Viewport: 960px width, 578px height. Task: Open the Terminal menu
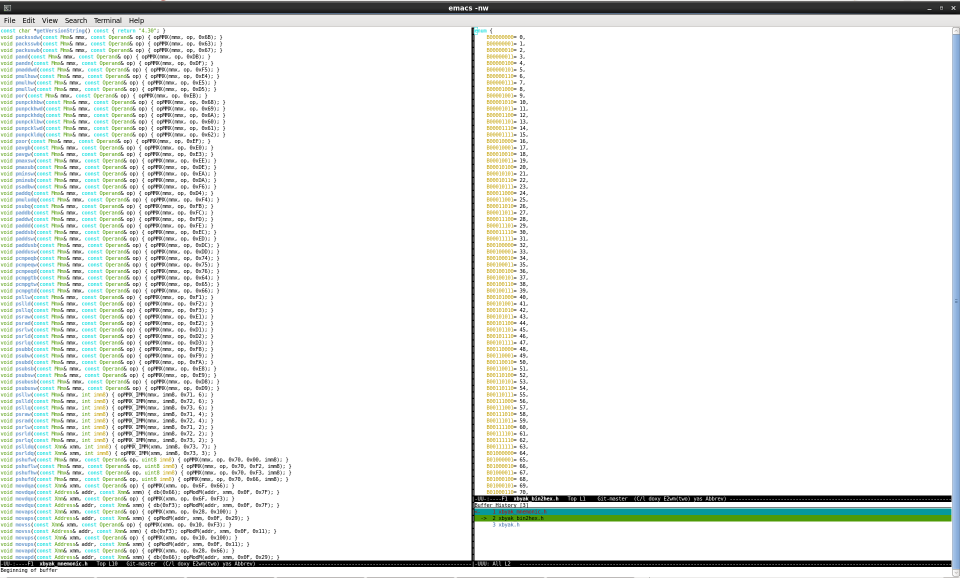click(108, 20)
